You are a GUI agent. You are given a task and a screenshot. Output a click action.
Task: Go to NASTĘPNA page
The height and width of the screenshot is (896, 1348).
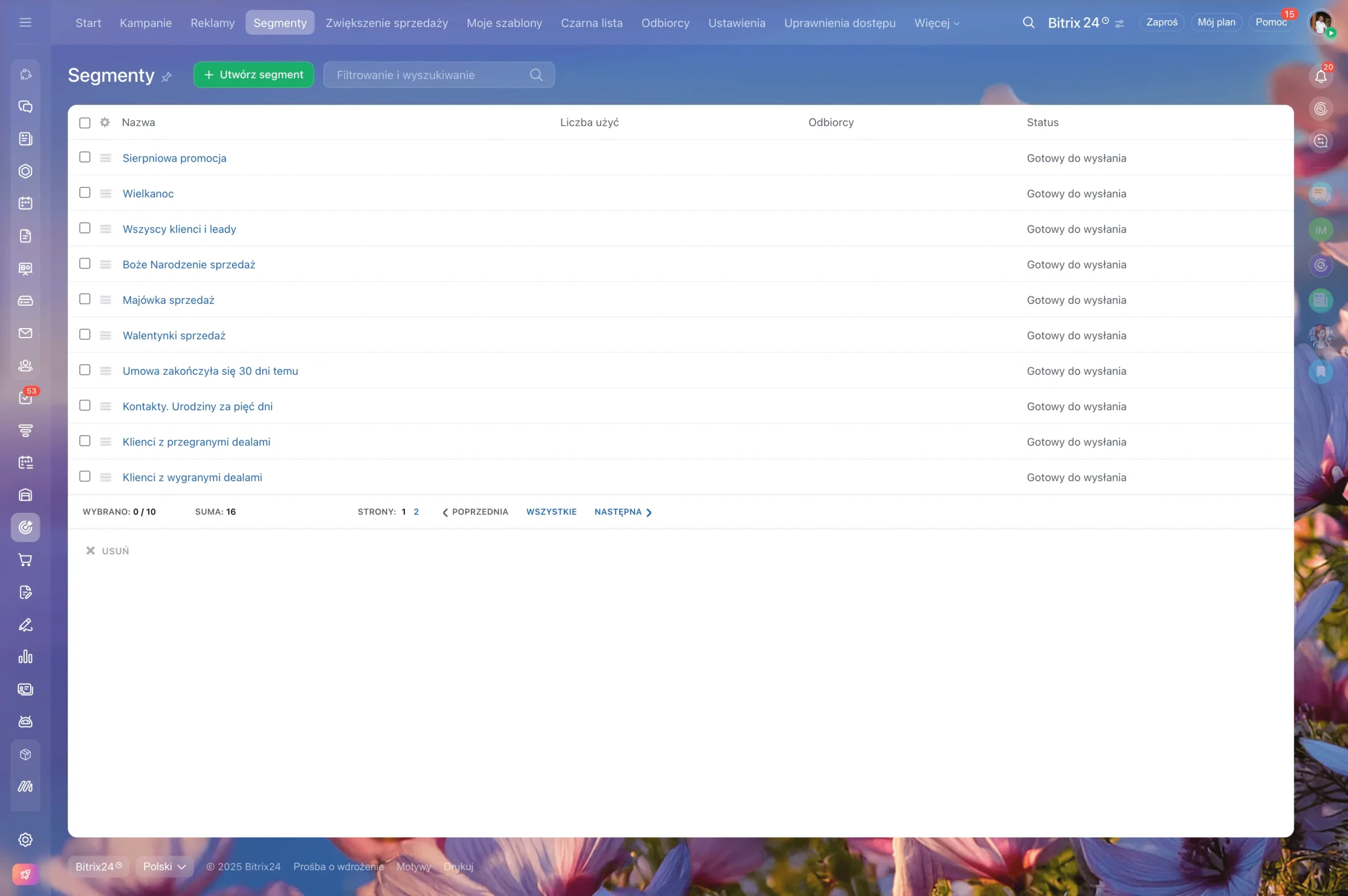point(623,512)
